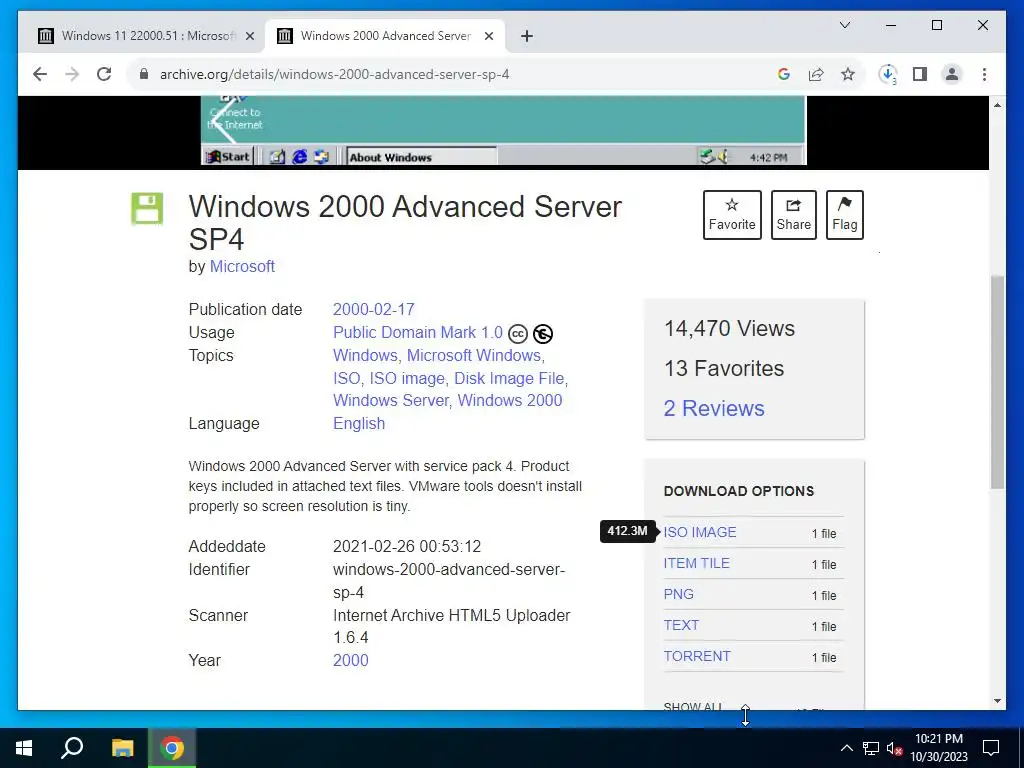The image size is (1024, 768).
Task: Click the Windows 2000 screenshot preview image
Action: 504,131
